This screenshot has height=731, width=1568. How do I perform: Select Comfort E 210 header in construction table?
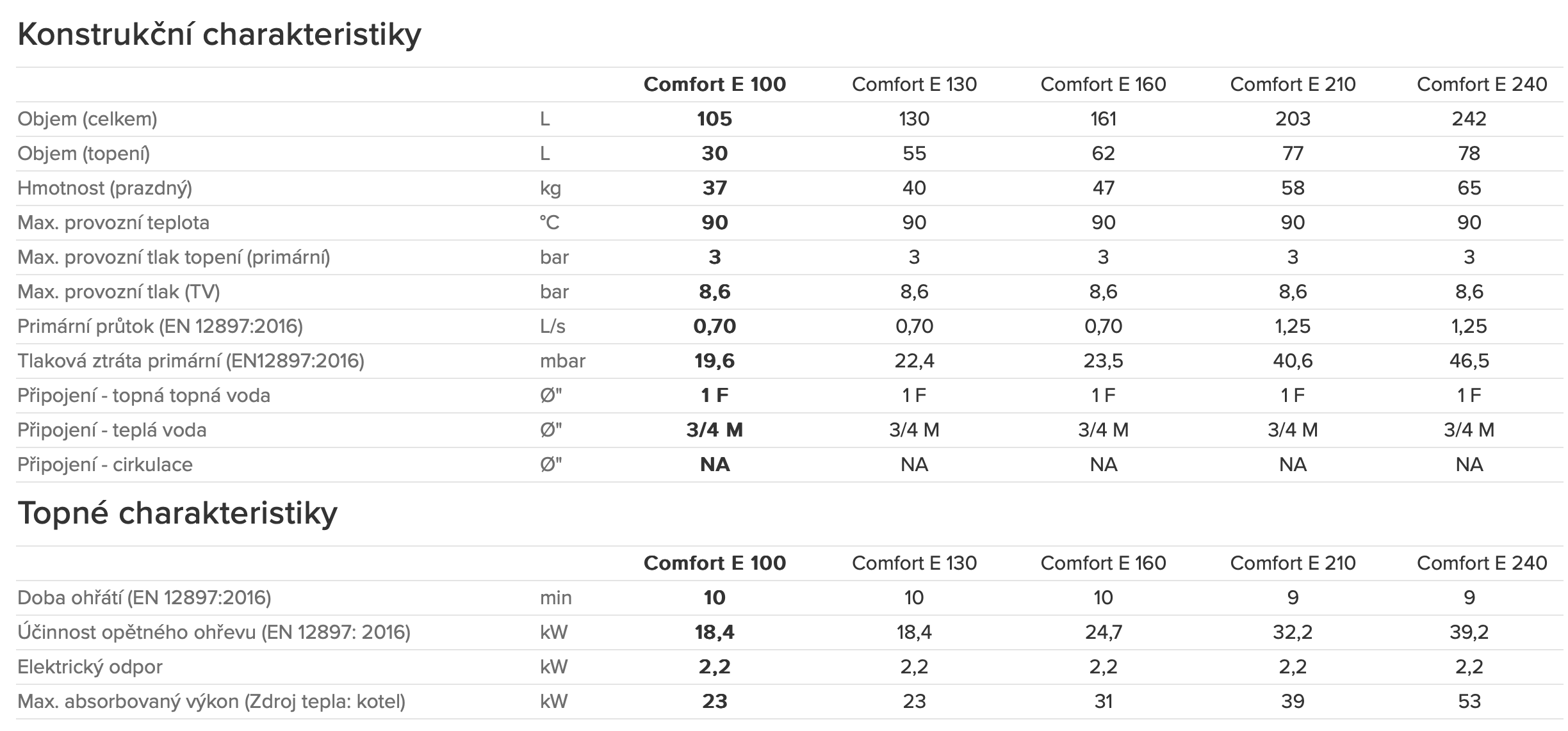tap(1293, 84)
